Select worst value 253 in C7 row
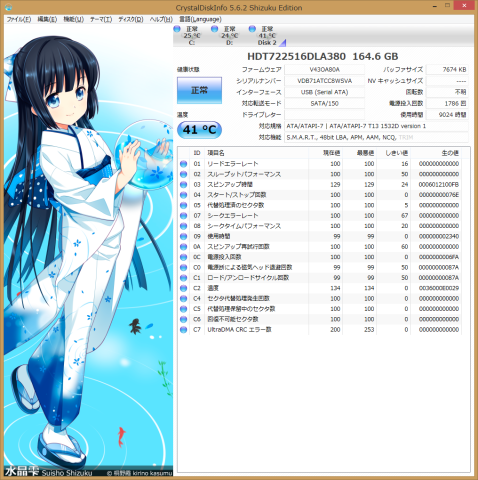This screenshot has height=480, width=478. pyautogui.click(x=369, y=330)
